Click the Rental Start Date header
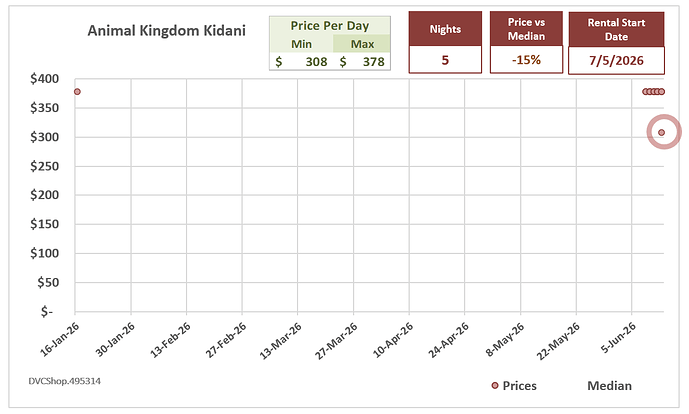The height and width of the screenshot is (414, 689). click(x=616, y=29)
